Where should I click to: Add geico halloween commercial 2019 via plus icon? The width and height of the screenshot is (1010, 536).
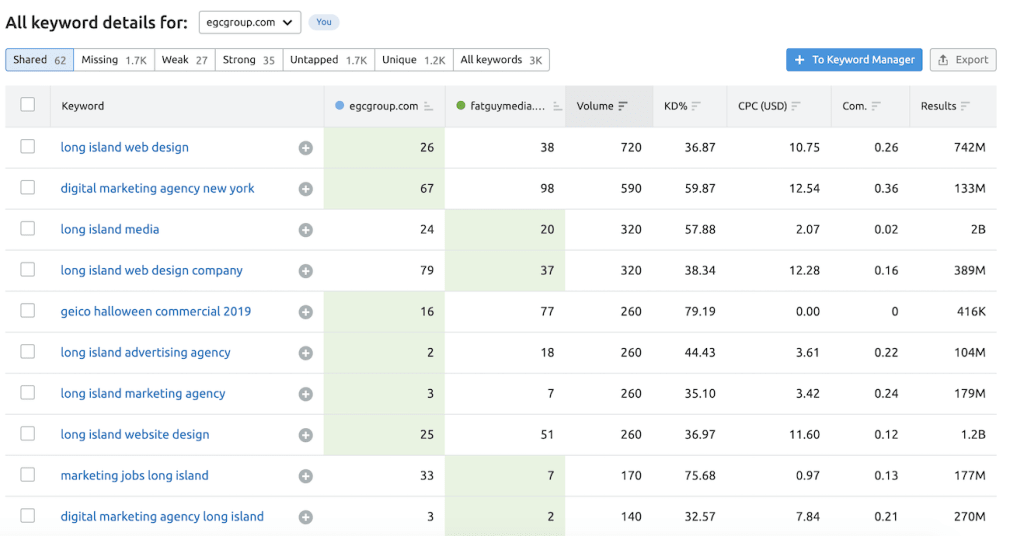[x=306, y=312]
